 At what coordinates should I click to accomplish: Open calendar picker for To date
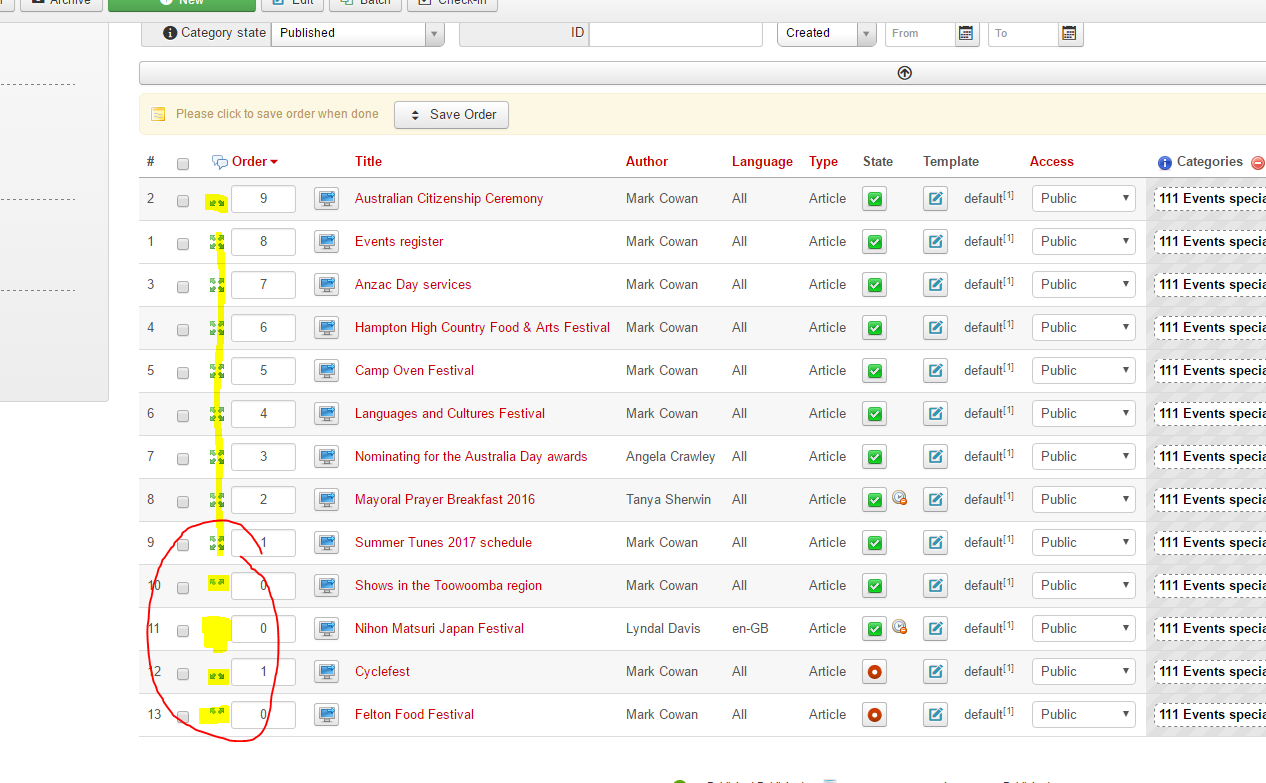(x=1069, y=33)
